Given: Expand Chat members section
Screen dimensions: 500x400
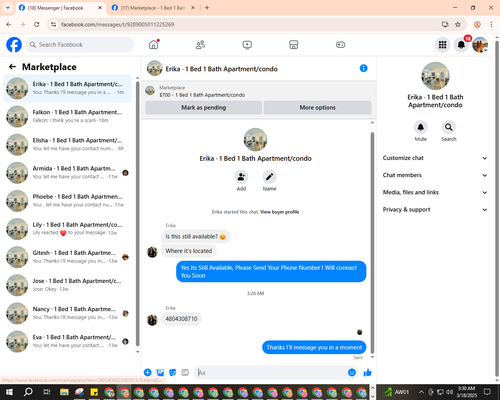Looking at the screenshot, I should [435, 175].
